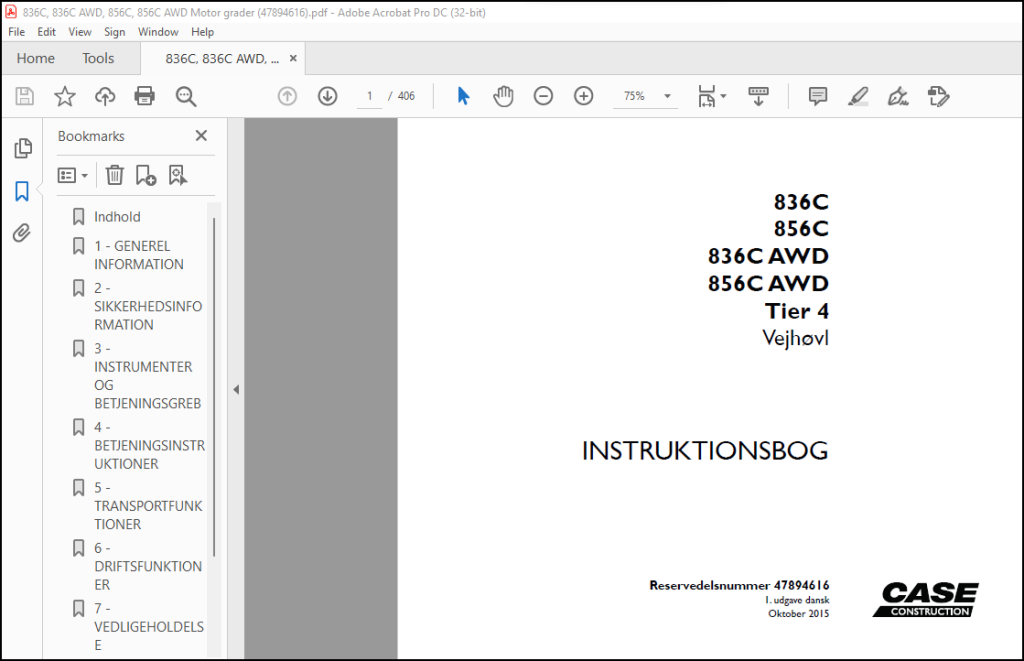Toggle the Bookmarks side panel icon
The height and width of the screenshot is (661, 1024).
[x=22, y=191]
